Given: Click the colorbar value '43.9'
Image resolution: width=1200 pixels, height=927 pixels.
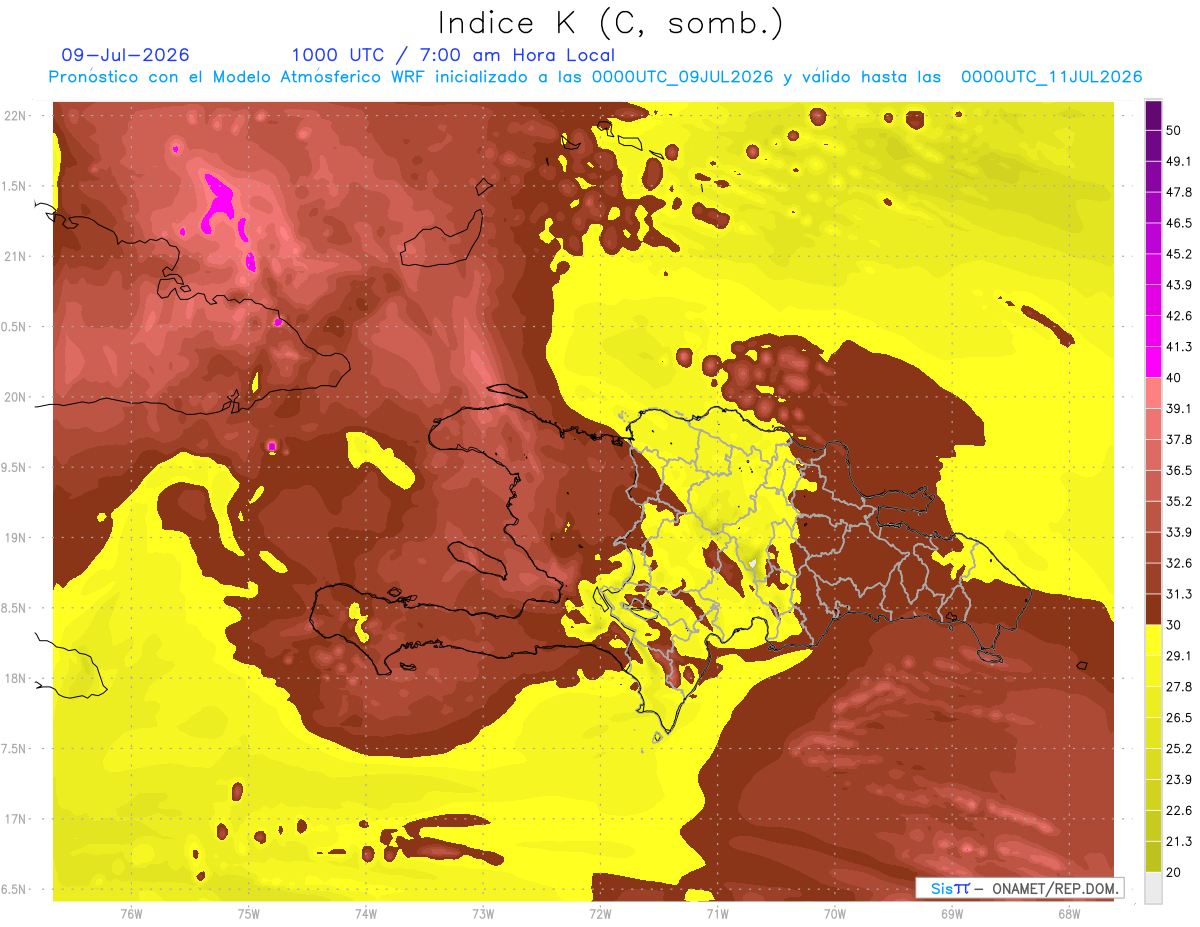Looking at the screenshot, I should 1179,285.
